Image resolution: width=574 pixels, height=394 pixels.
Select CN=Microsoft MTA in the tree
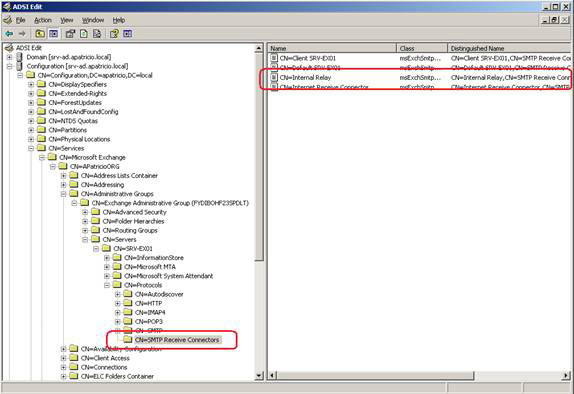coord(150,267)
